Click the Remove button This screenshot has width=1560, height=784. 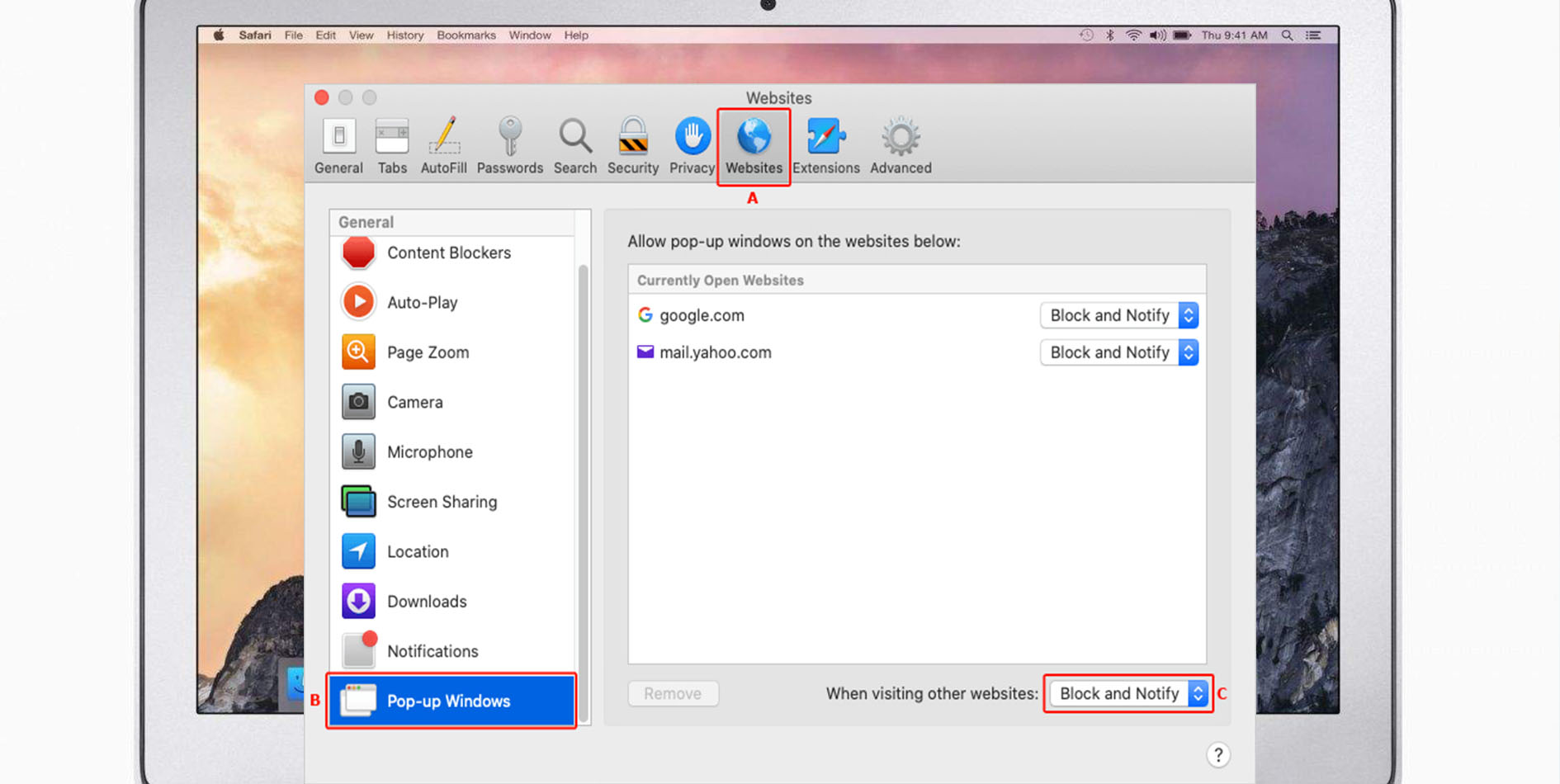point(673,693)
